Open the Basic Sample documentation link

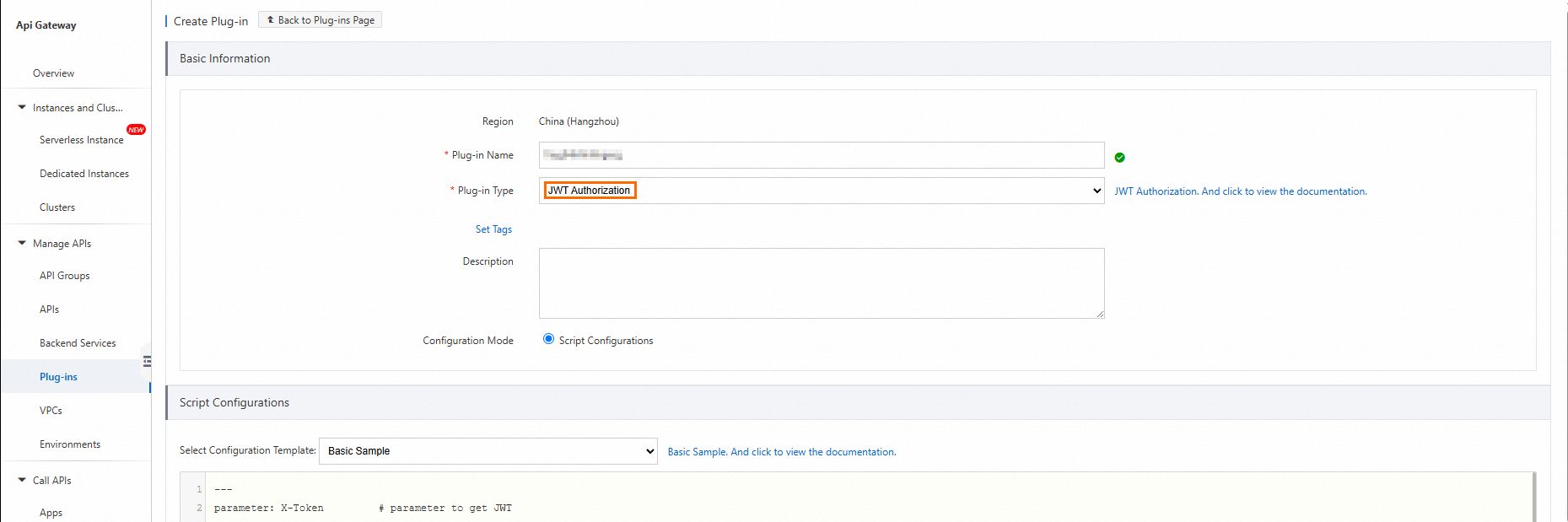coord(781,452)
